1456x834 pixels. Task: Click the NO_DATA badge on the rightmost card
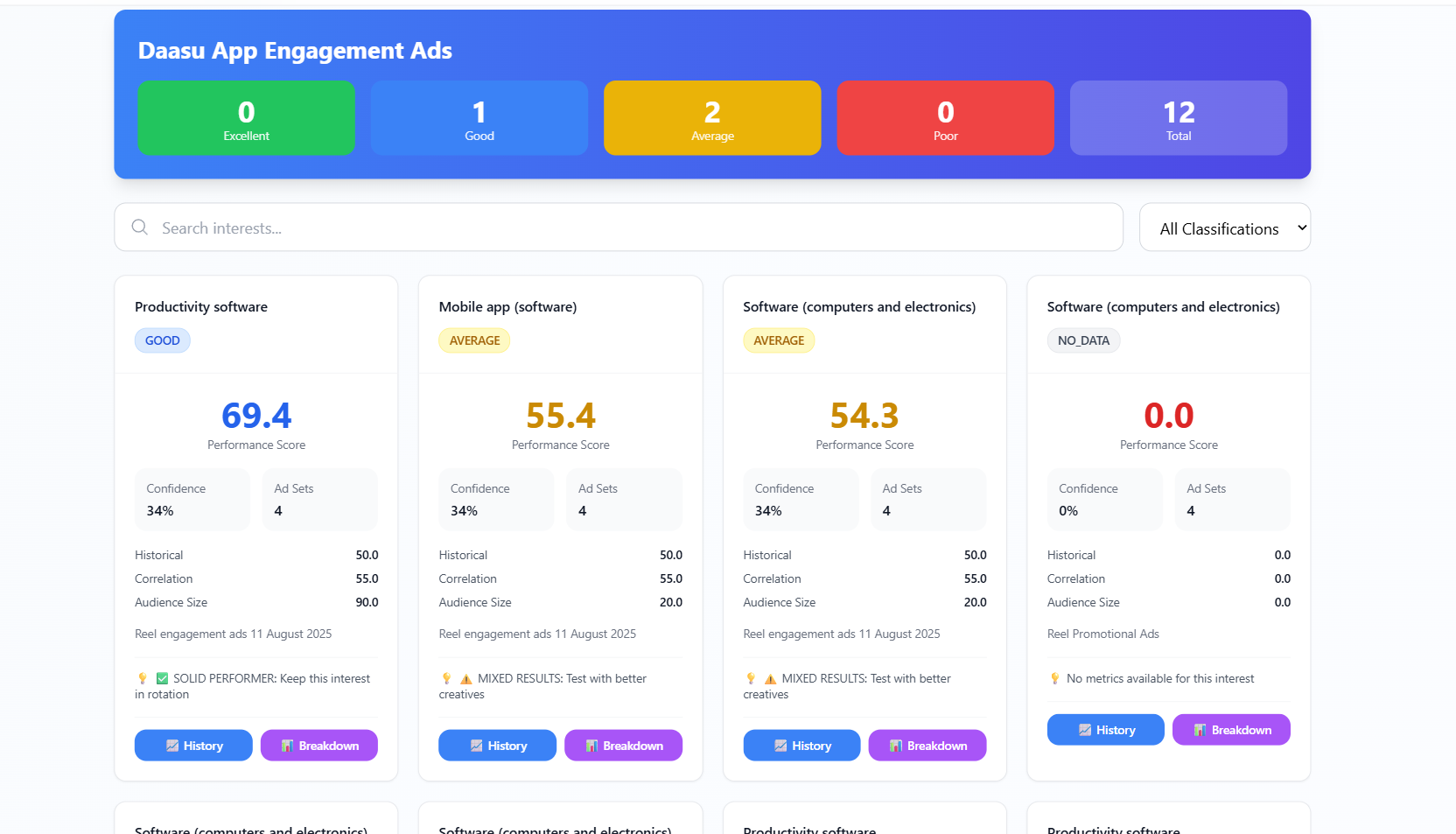(x=1083, y=340)
